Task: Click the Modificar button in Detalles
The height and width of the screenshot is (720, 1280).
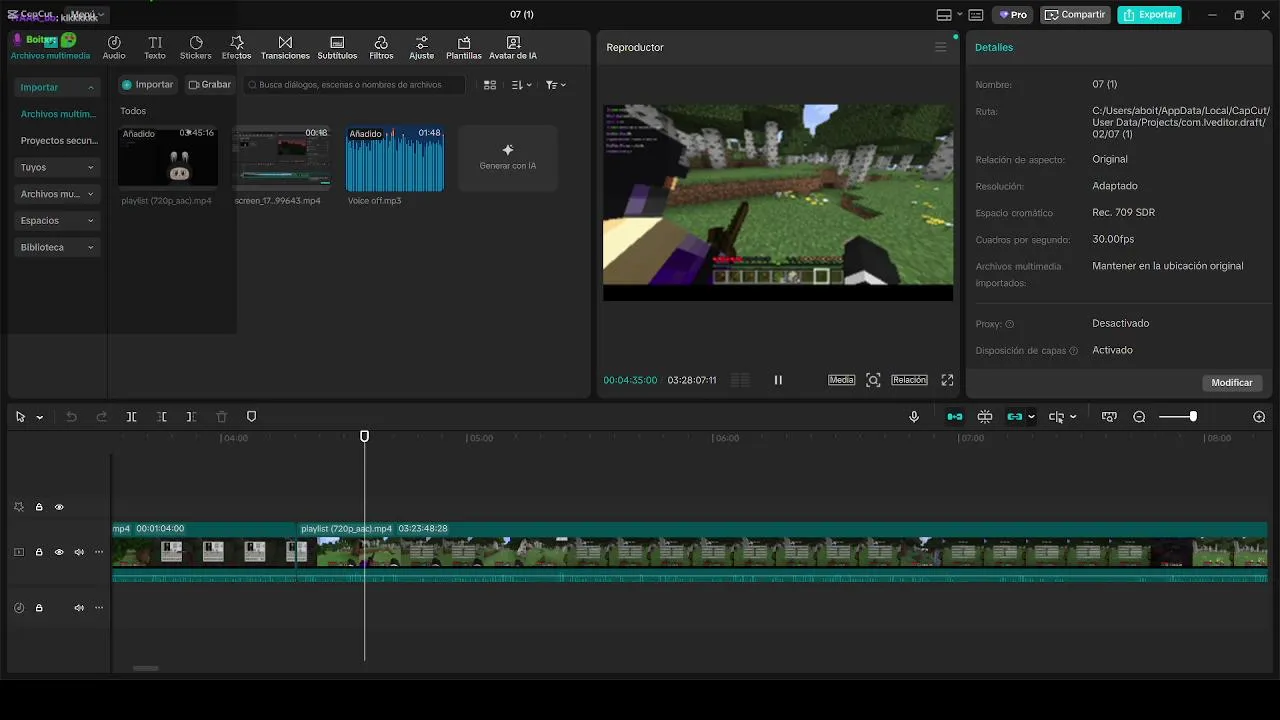Action: coord(1232,382)
